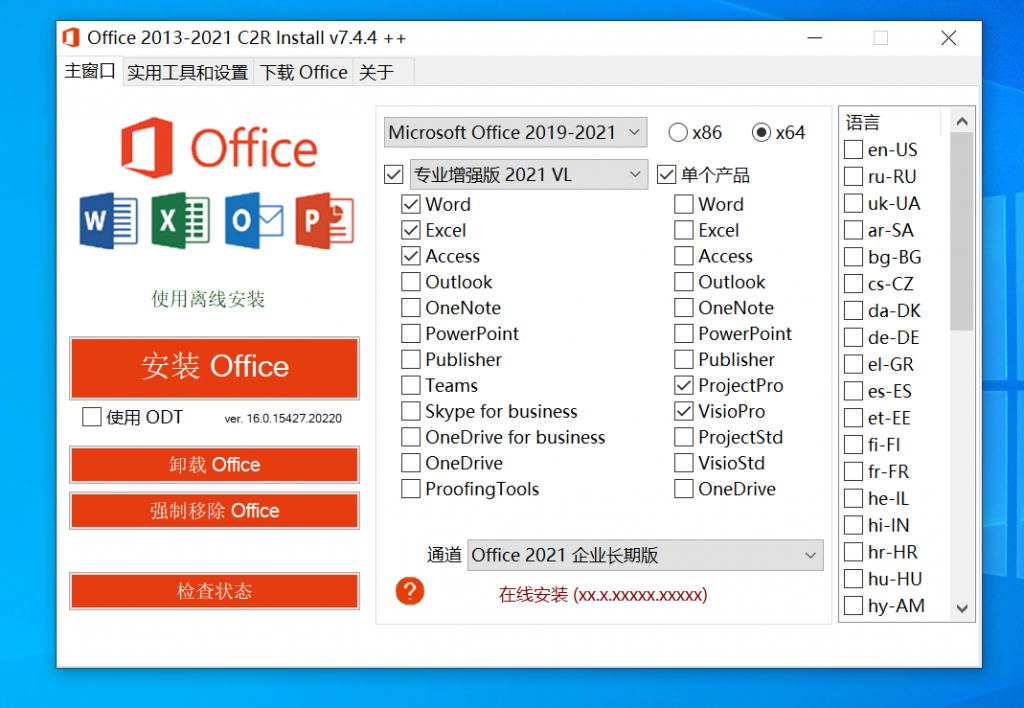Check Publisher in the suite list
Screen dimensions: 1024x708
(411, 360)
